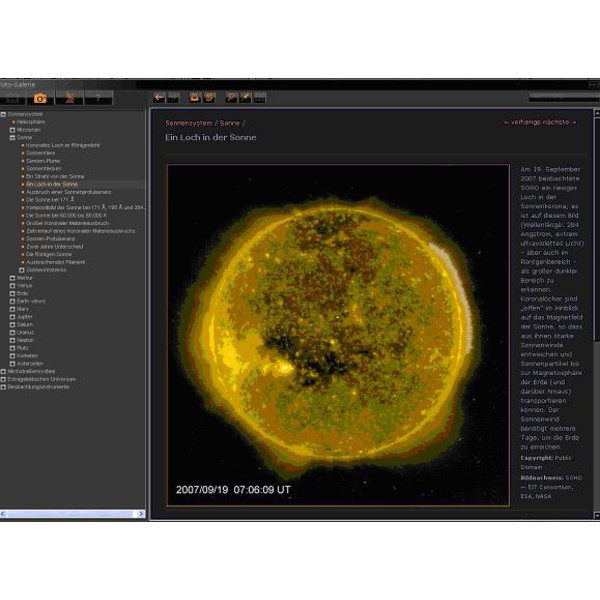Open the Sonnensystem breadcrumb link
The image size is (600, 600).
189,123
